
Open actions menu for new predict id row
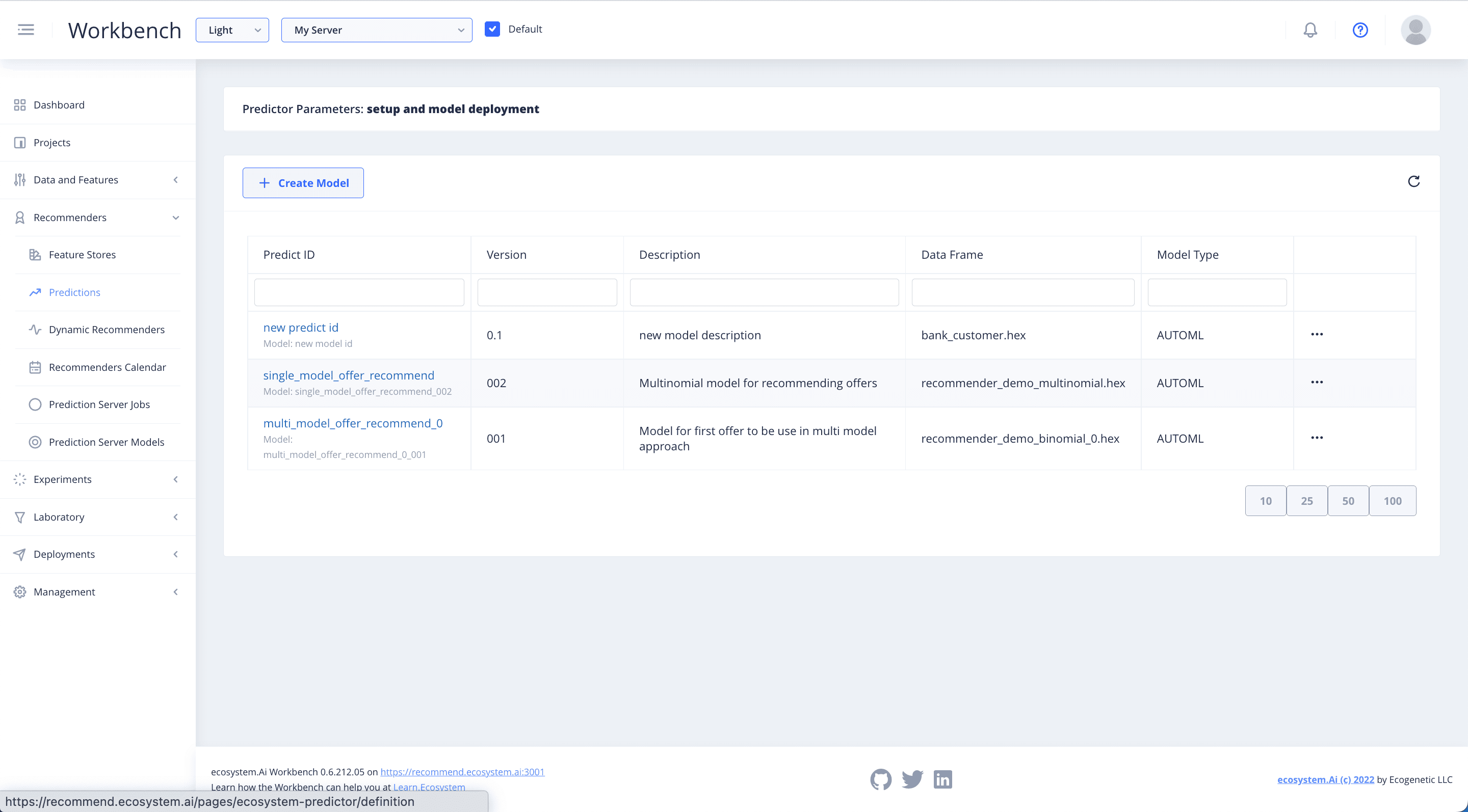(1317, 334)
